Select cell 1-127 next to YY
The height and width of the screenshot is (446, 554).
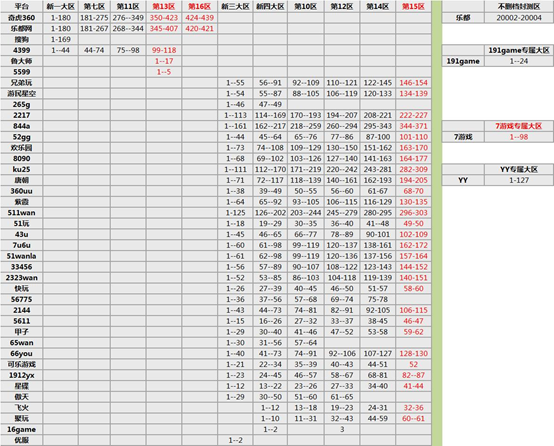pyautogui.click(x=519, y=180)
